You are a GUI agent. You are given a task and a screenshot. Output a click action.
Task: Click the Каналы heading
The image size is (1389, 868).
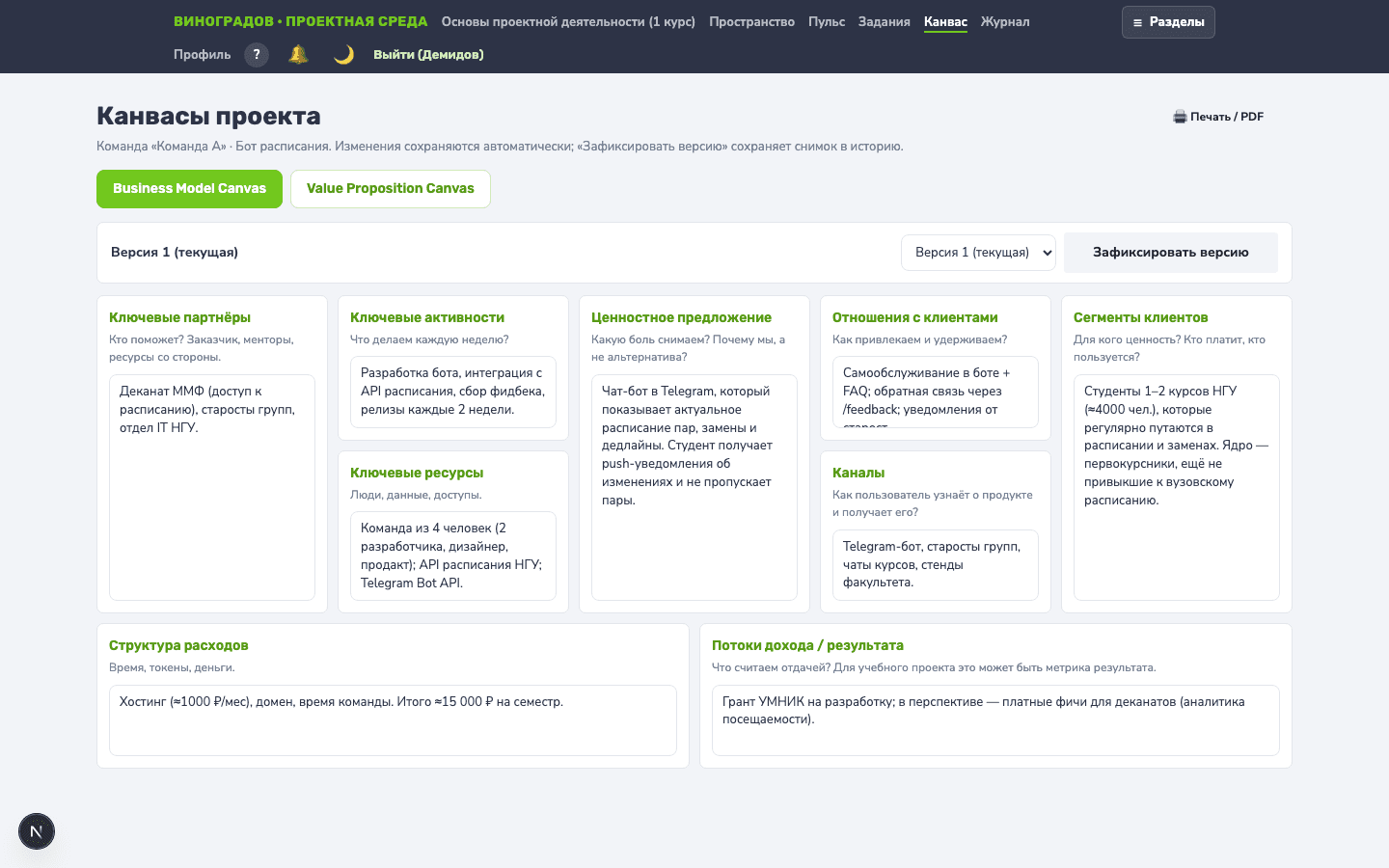858,473
